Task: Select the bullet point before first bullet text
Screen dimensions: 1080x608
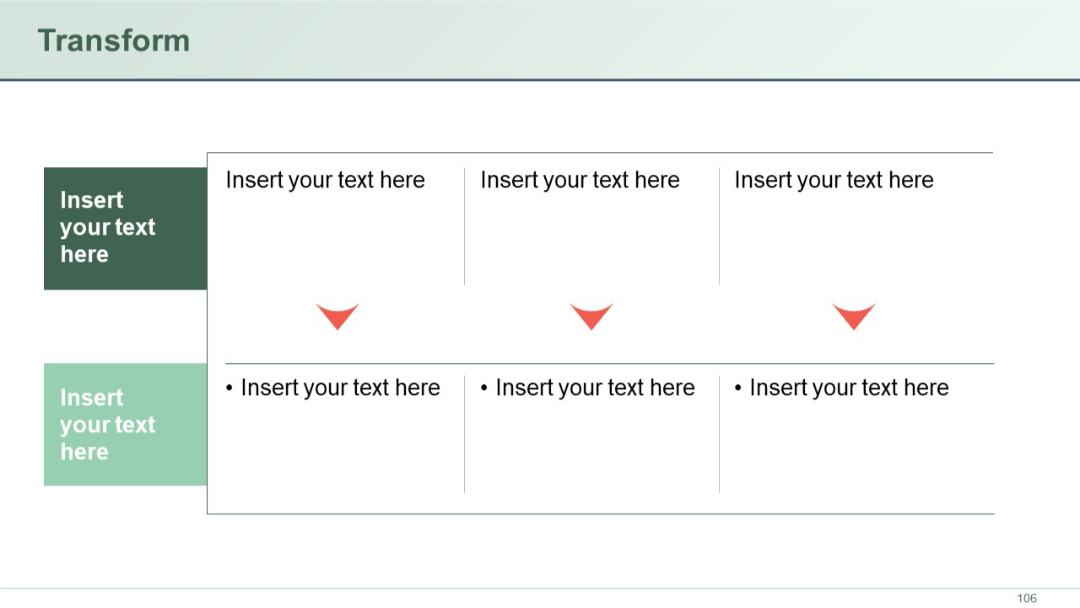Action: tap(232, 387)
